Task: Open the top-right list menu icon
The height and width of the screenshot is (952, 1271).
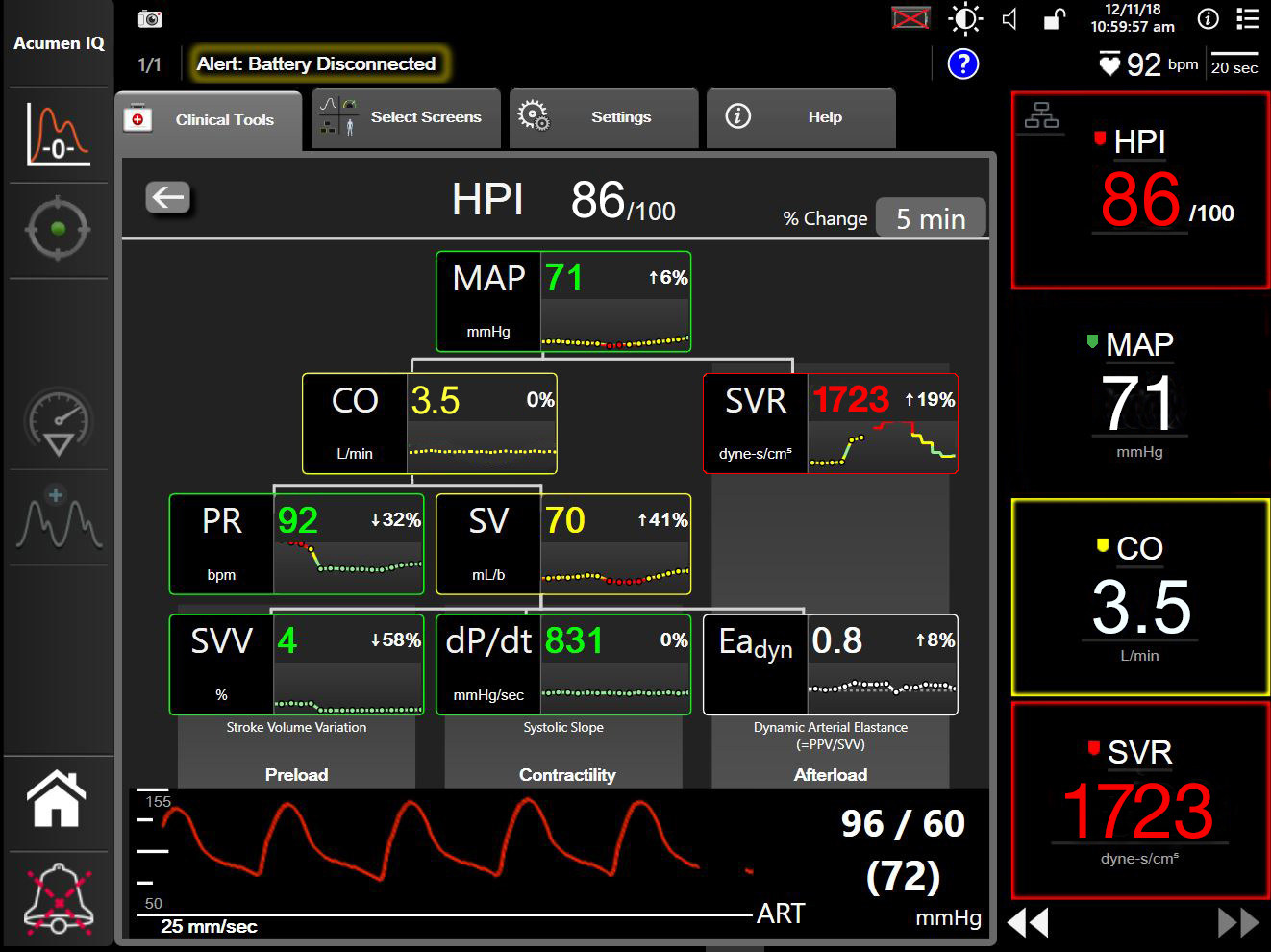Action: coord(1247,18)
